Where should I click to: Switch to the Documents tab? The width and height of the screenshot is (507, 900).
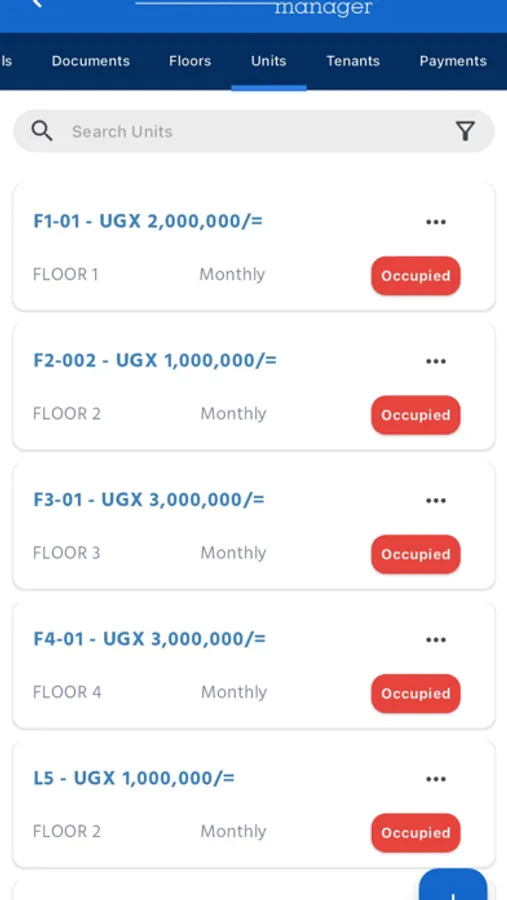91,61
